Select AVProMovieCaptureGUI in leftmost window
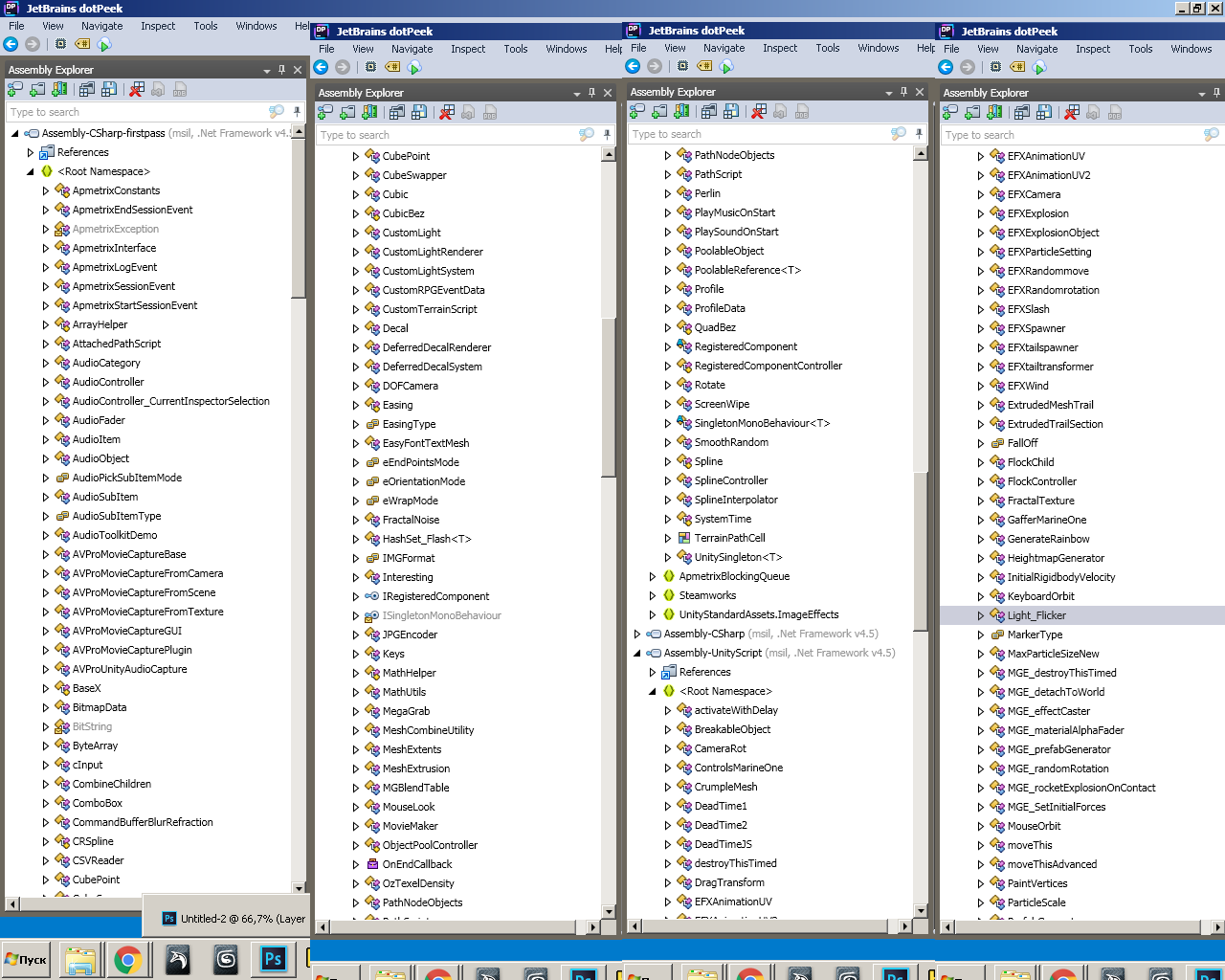This screenshot has height=980, width=1225. click(x=127, y=631)
